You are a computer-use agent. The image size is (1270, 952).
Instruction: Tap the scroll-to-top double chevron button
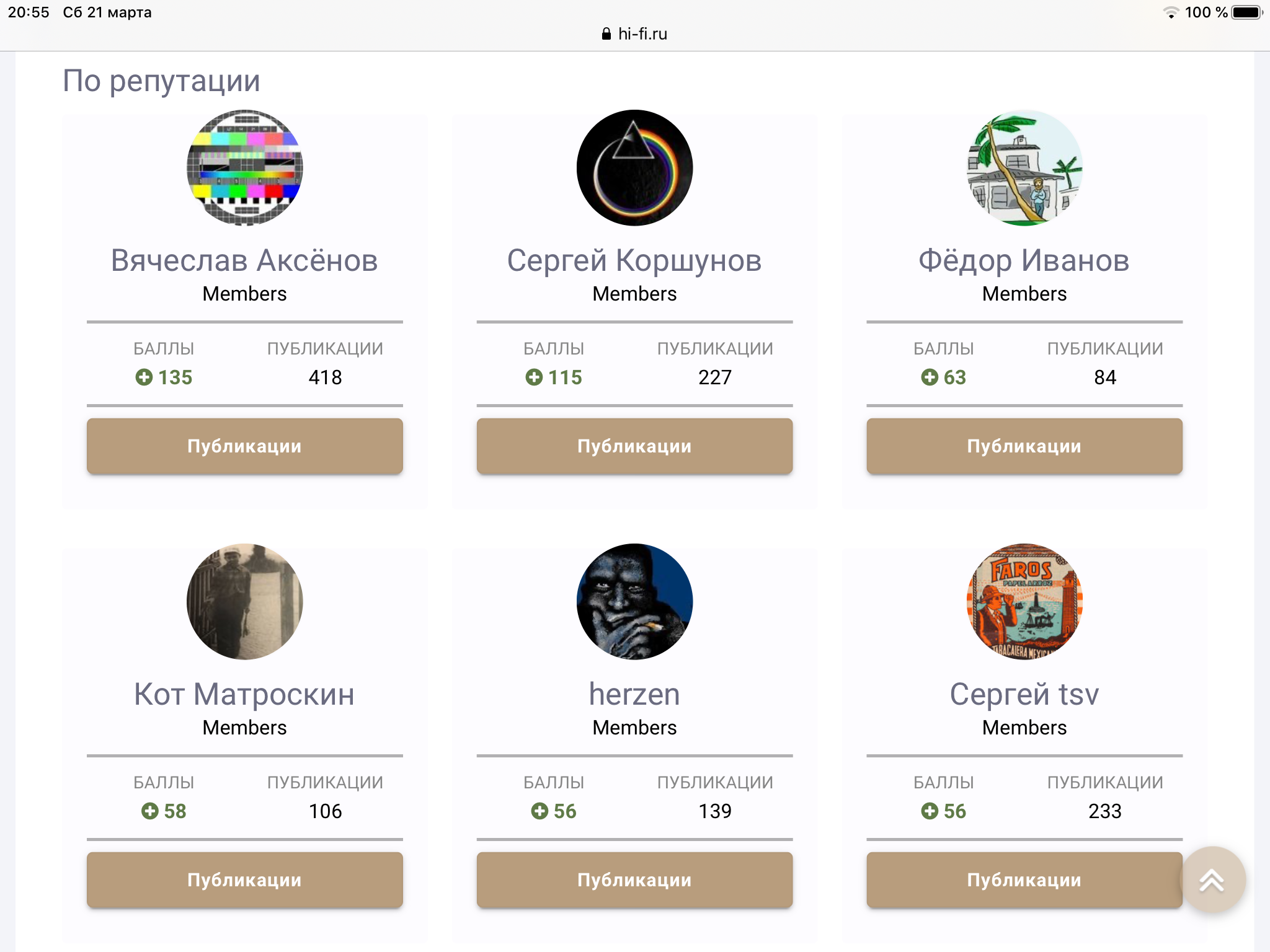[1212, 880]
